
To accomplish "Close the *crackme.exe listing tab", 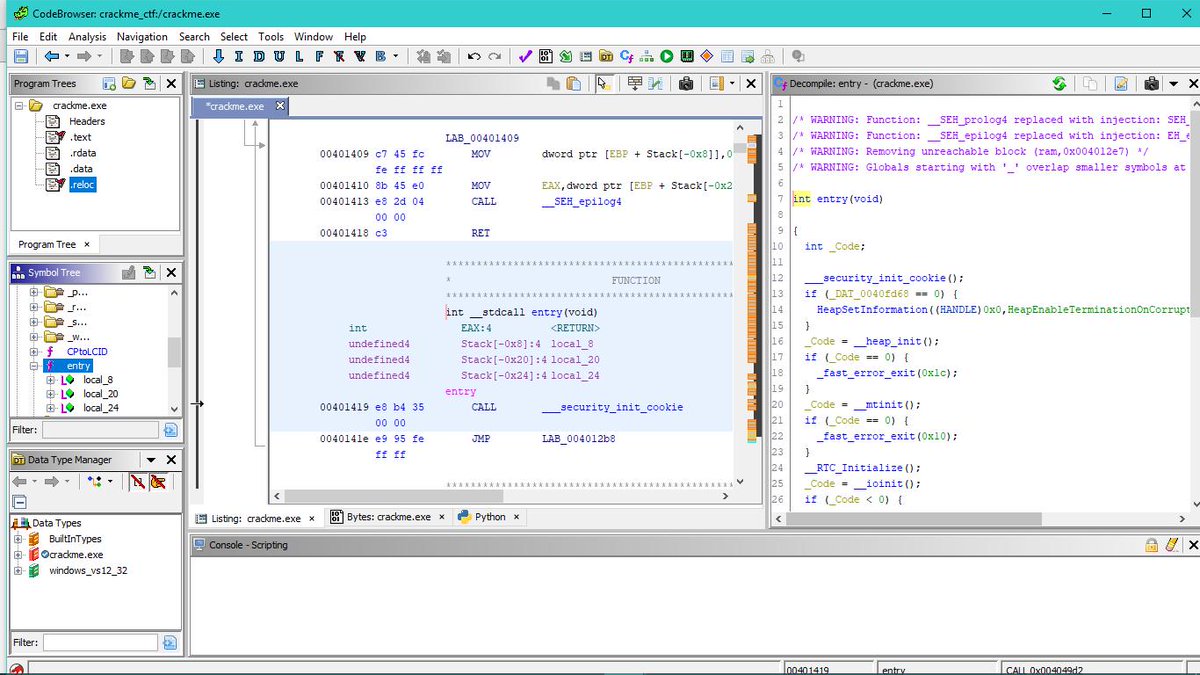I will [x=280, y=106].
